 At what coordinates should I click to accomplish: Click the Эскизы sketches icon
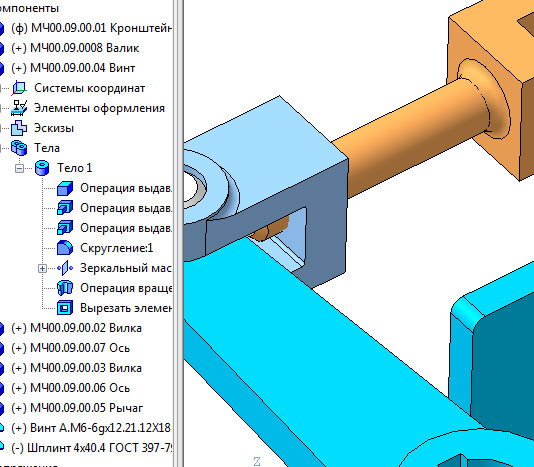(x=19, y=128)
